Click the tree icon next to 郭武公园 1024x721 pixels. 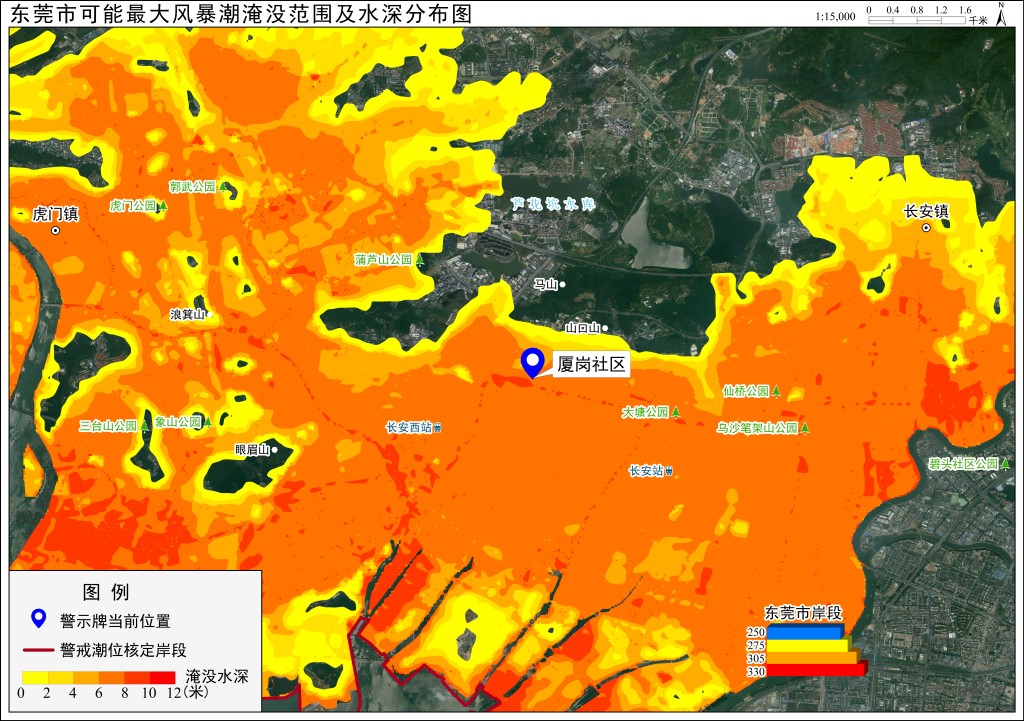[x=223, y=187]
